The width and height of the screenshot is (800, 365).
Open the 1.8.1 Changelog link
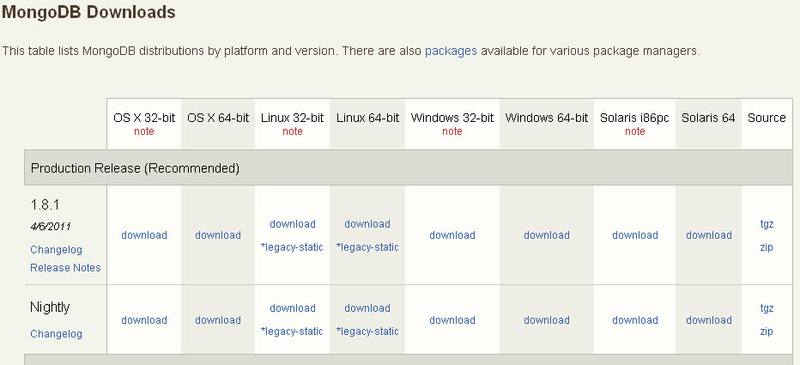coord(56,250)
